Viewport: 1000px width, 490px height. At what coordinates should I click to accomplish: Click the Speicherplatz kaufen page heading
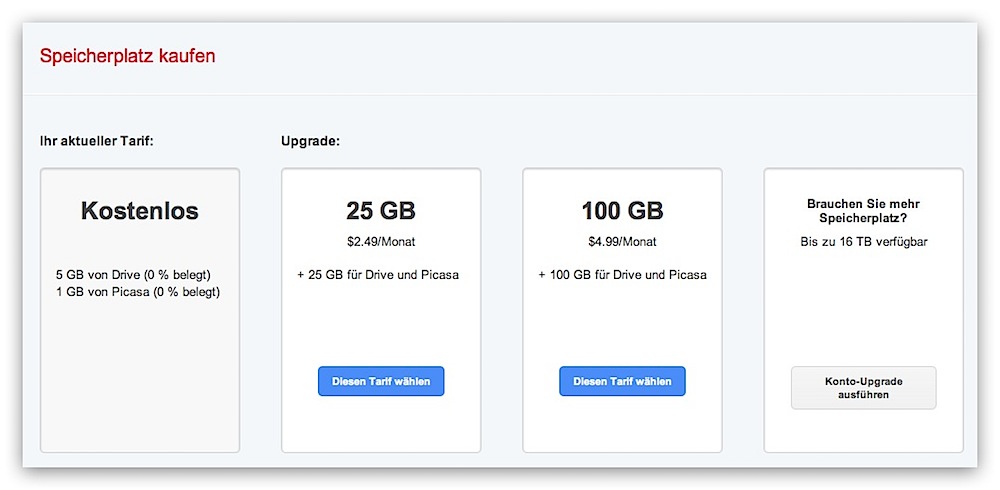(127, 56)
